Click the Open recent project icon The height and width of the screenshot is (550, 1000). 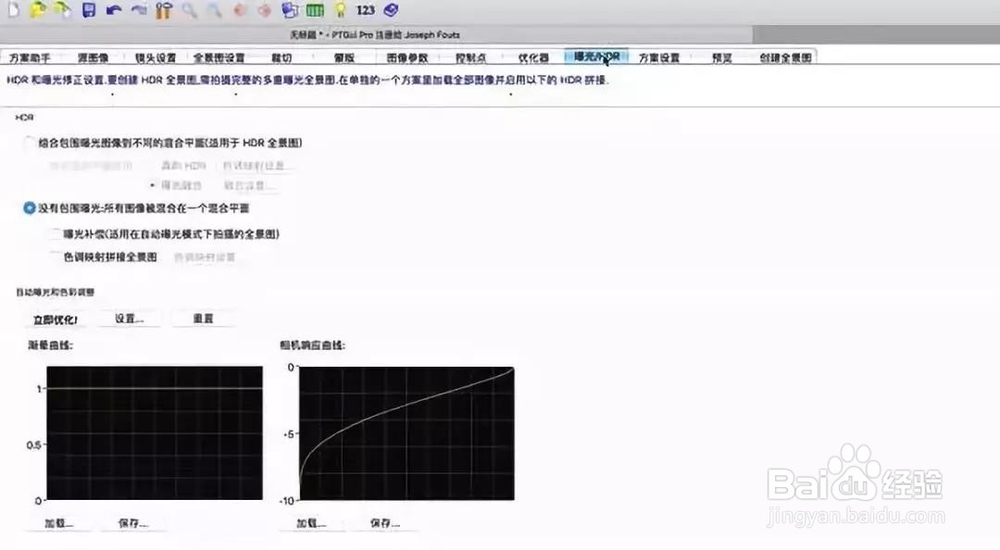coord(62,10)
